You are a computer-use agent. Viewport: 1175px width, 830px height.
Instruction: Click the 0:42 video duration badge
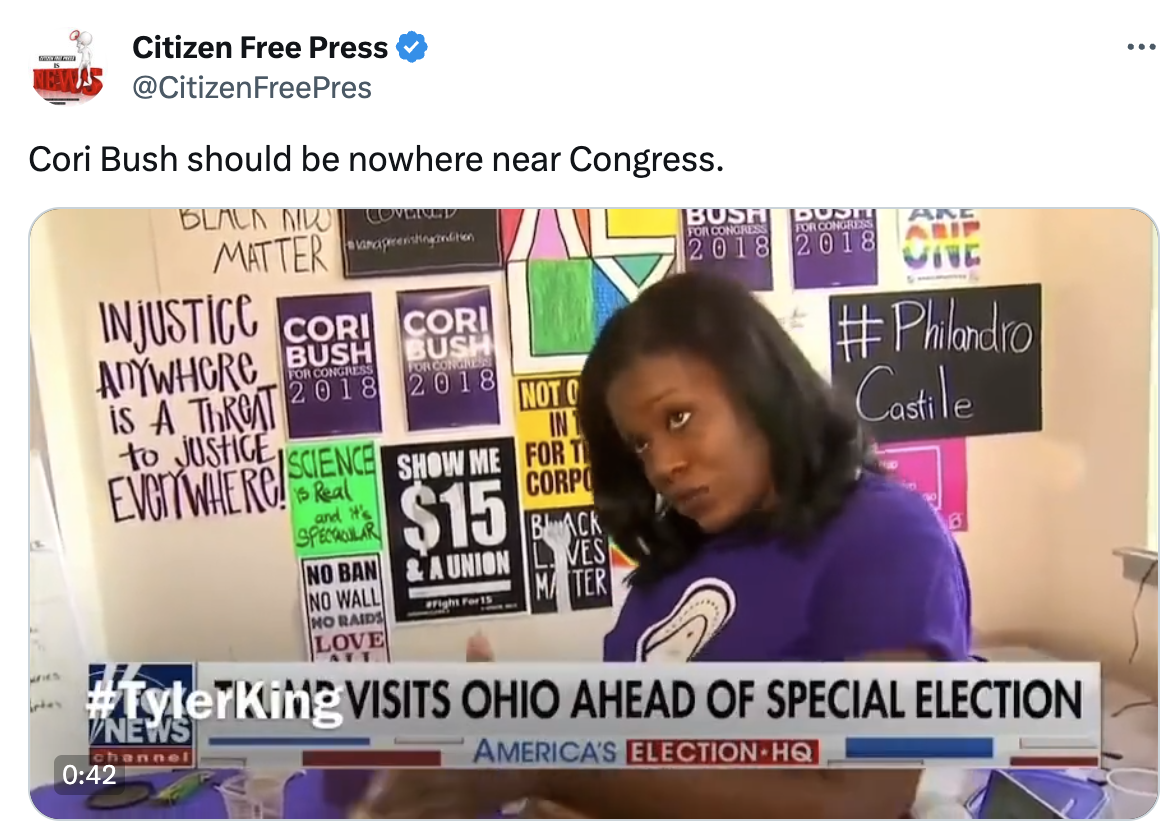pos(89,774)
